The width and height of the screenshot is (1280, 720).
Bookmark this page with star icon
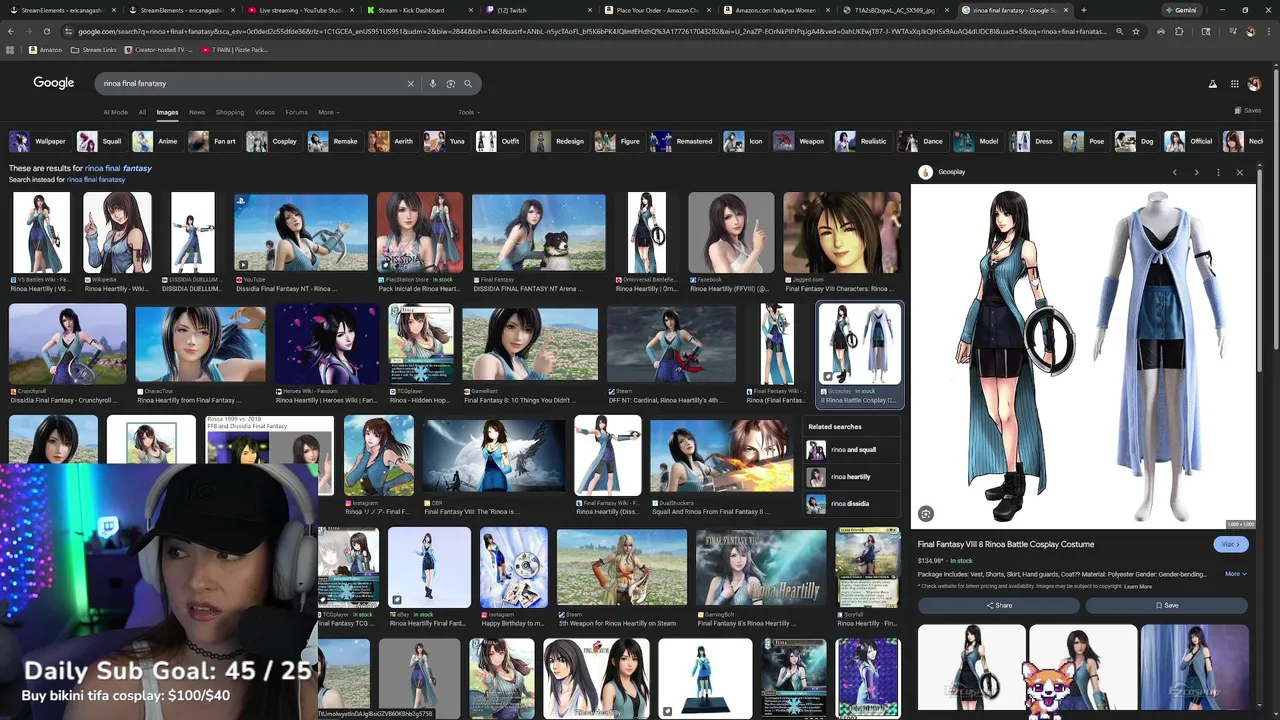coord(1135,31)
